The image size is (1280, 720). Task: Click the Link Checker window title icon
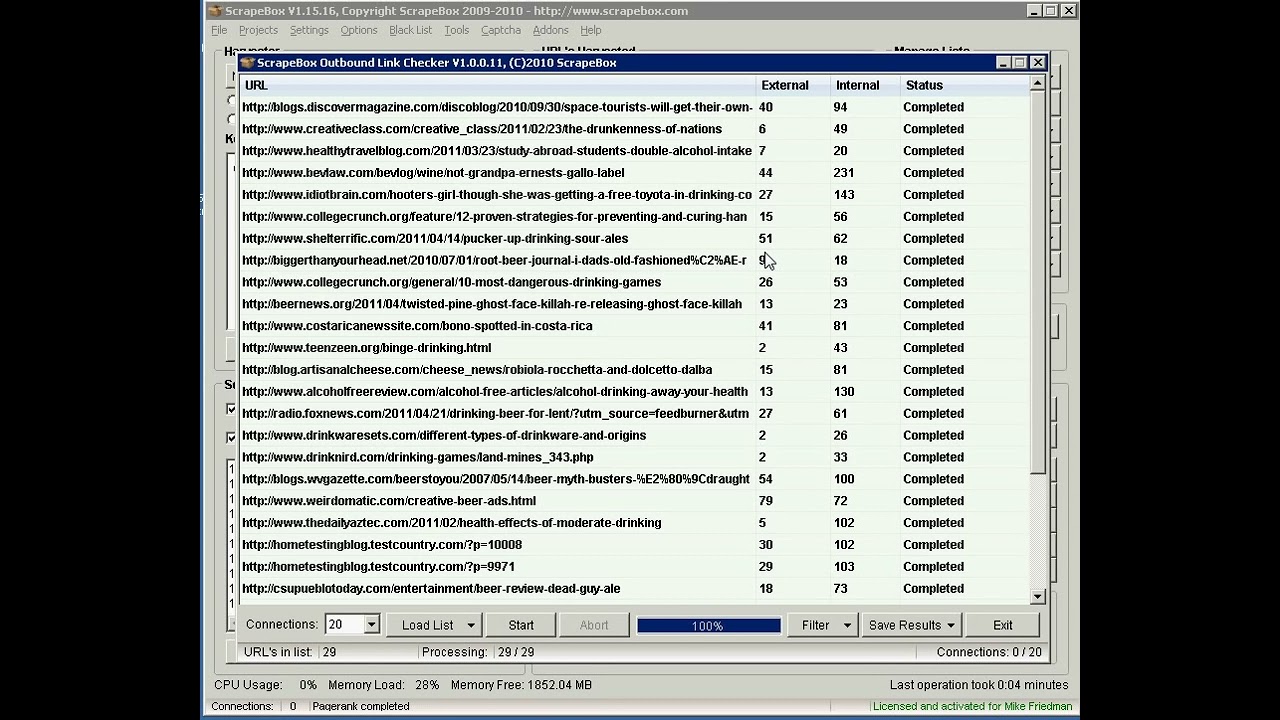pyautogui.click(x=248, y=63)
